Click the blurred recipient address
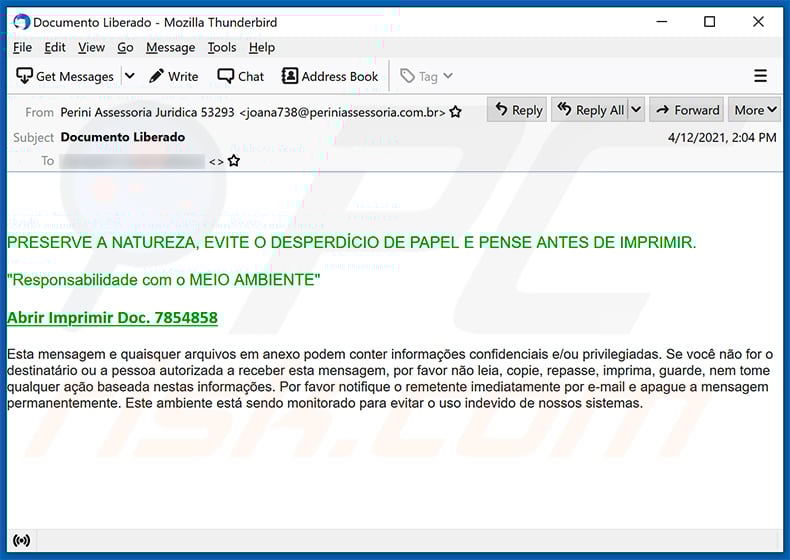This screenshot has height=560, width=790. [132, 161]
